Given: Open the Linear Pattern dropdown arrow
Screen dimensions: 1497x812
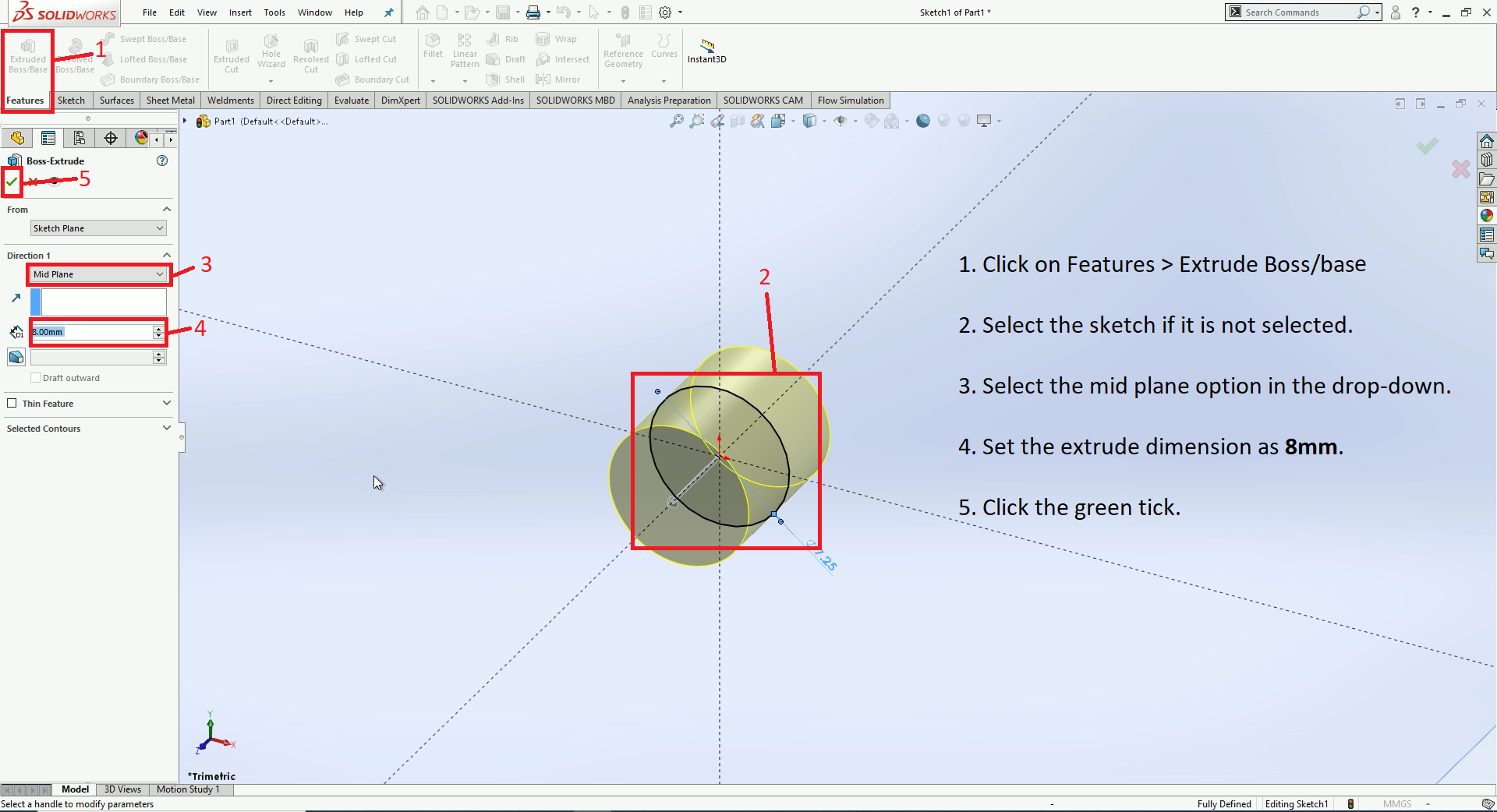Looking at the screenshot, I should 465,81.
